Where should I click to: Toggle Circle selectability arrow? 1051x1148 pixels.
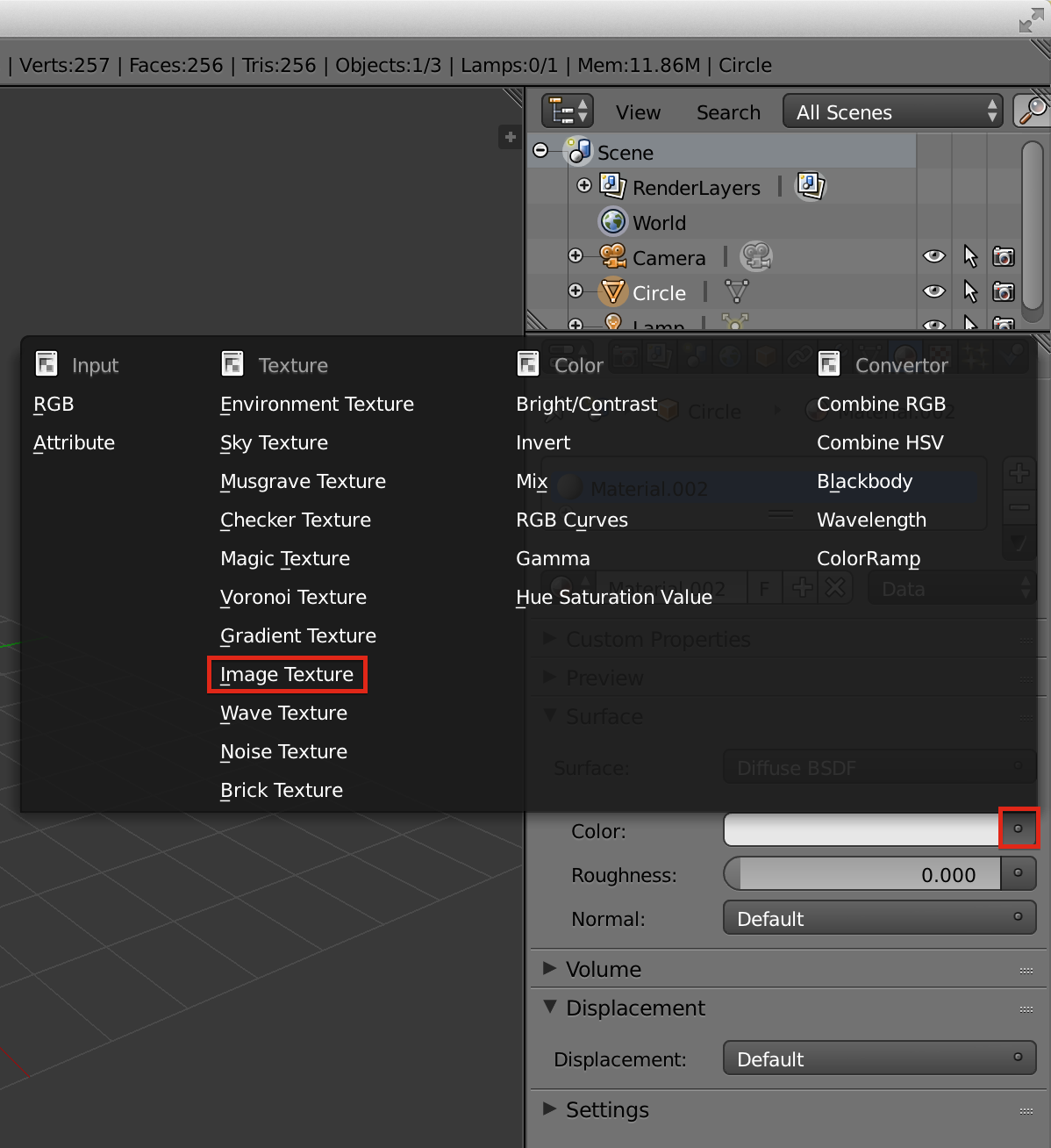pyautogui.click(x=969, y=291)
